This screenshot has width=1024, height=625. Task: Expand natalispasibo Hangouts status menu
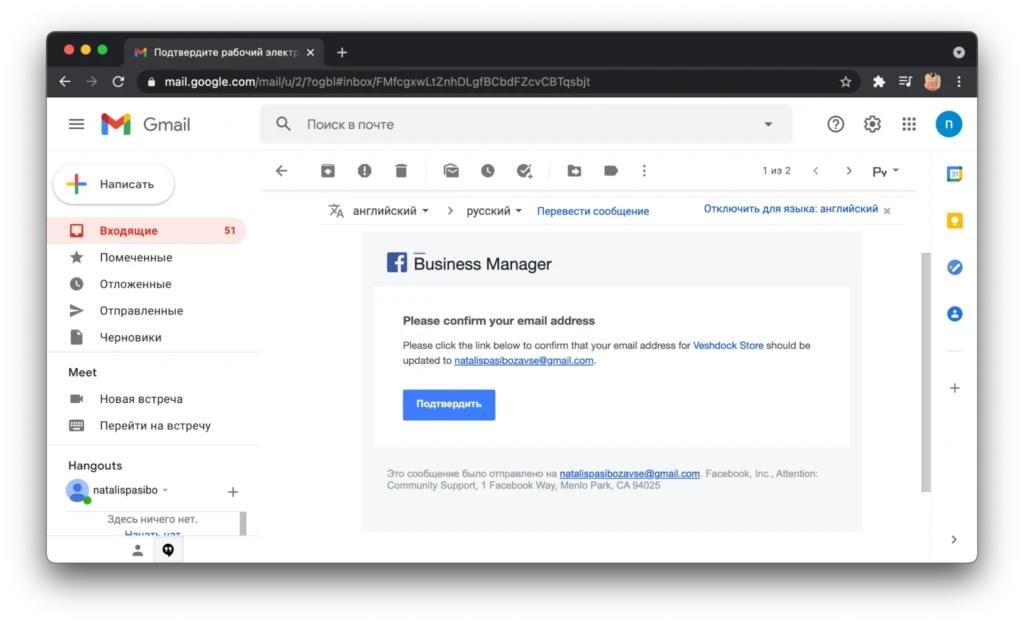point(165,490)
